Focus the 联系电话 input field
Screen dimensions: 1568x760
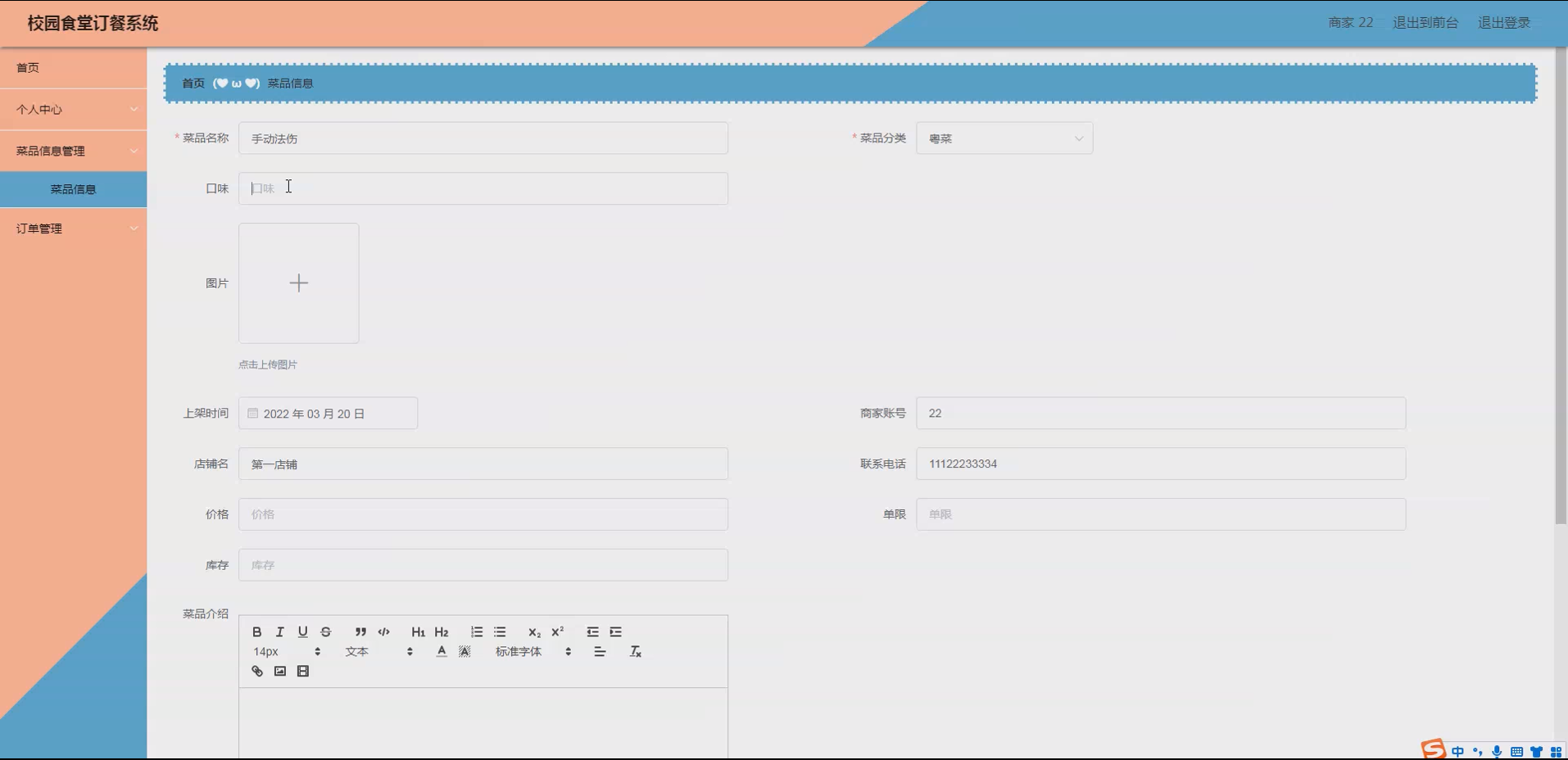pos(1161,464)
